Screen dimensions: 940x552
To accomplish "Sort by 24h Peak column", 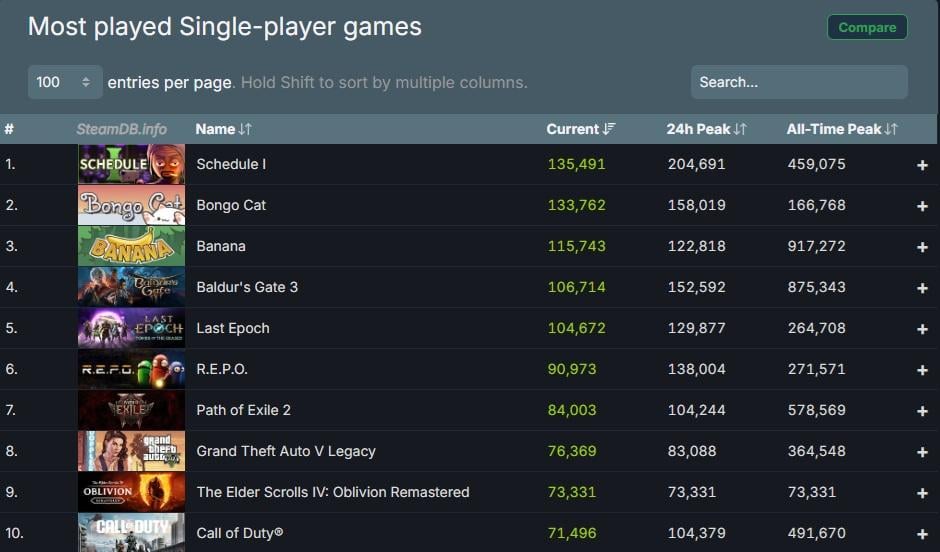I will click(706, 129).
